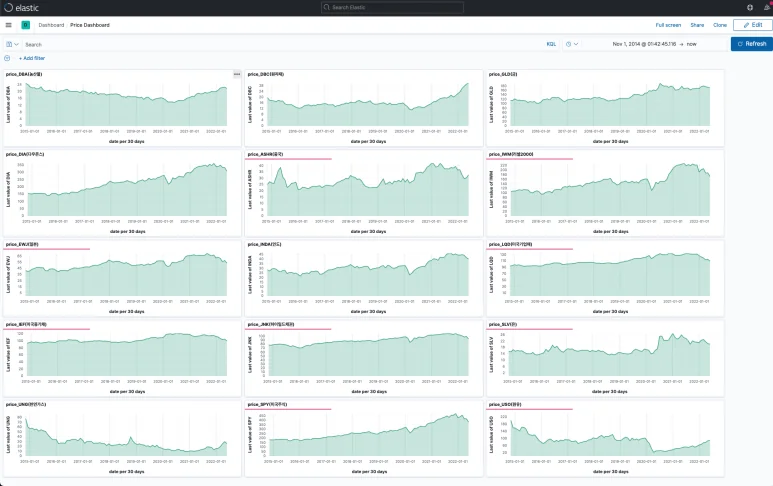The image size is (773, 486).
Task: Click the Share menu item
Action: 697,24
